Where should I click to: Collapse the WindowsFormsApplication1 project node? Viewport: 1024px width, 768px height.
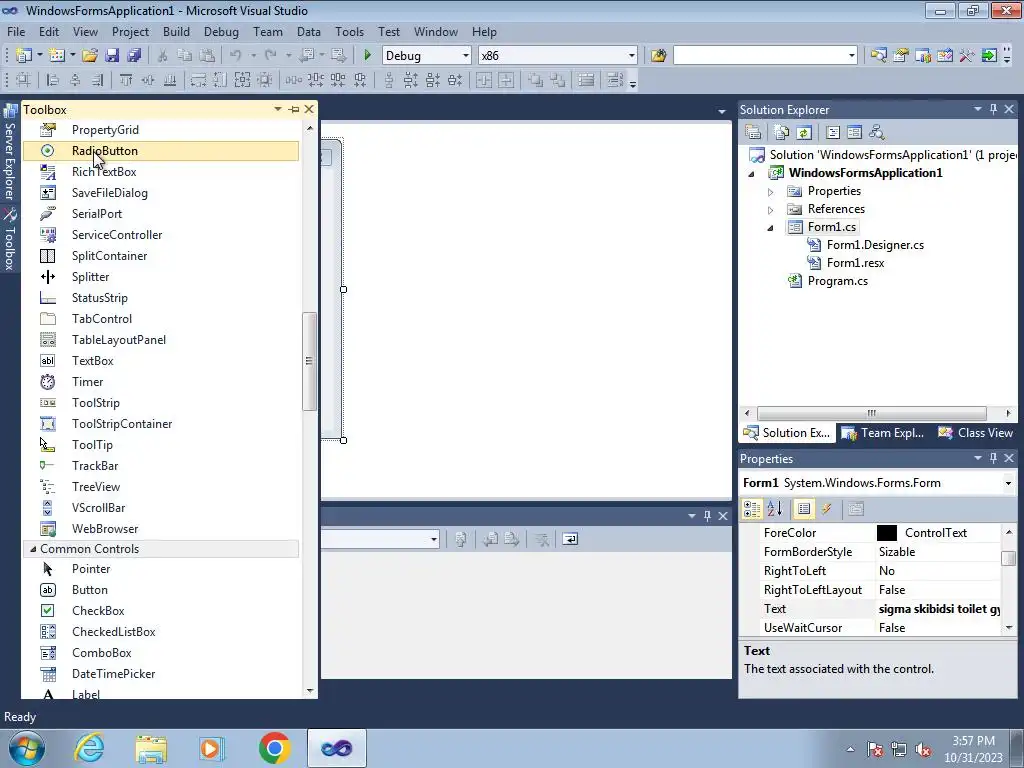[x=752, y=174]
